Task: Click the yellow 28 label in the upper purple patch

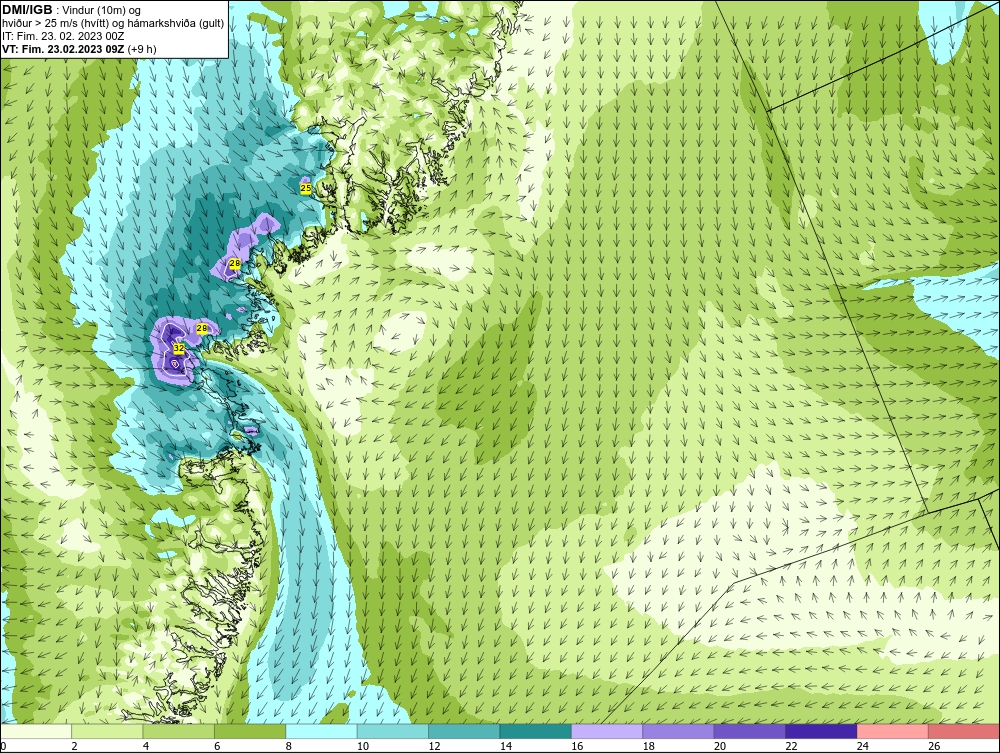Action: 235,263
